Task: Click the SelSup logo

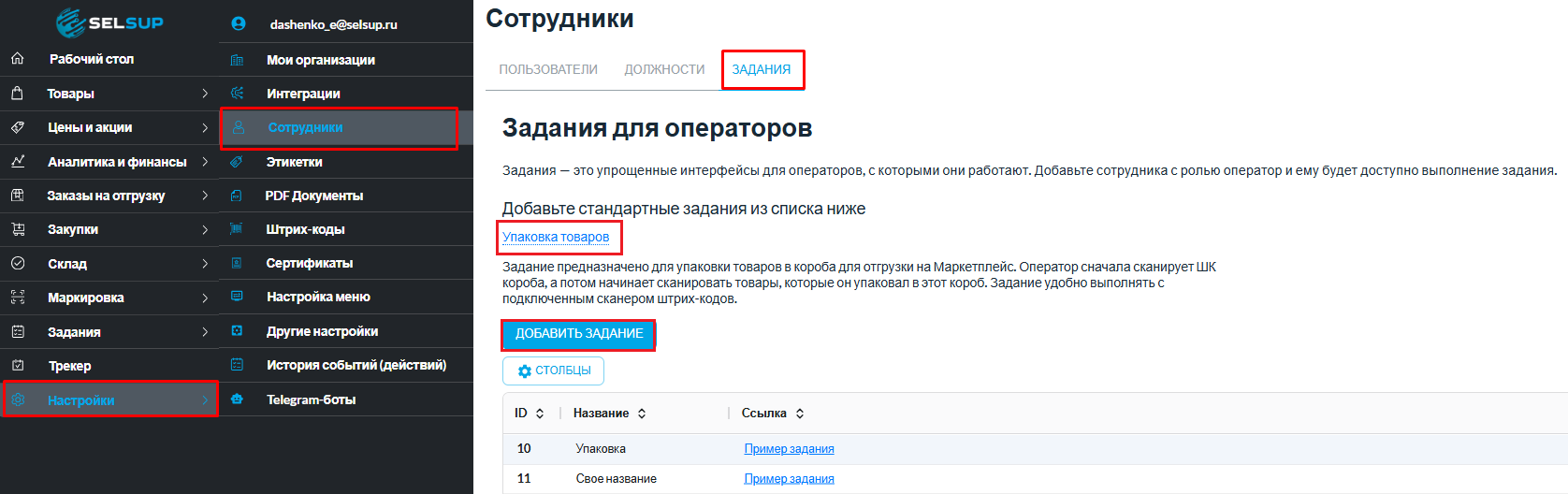Action: pos(109,22)
